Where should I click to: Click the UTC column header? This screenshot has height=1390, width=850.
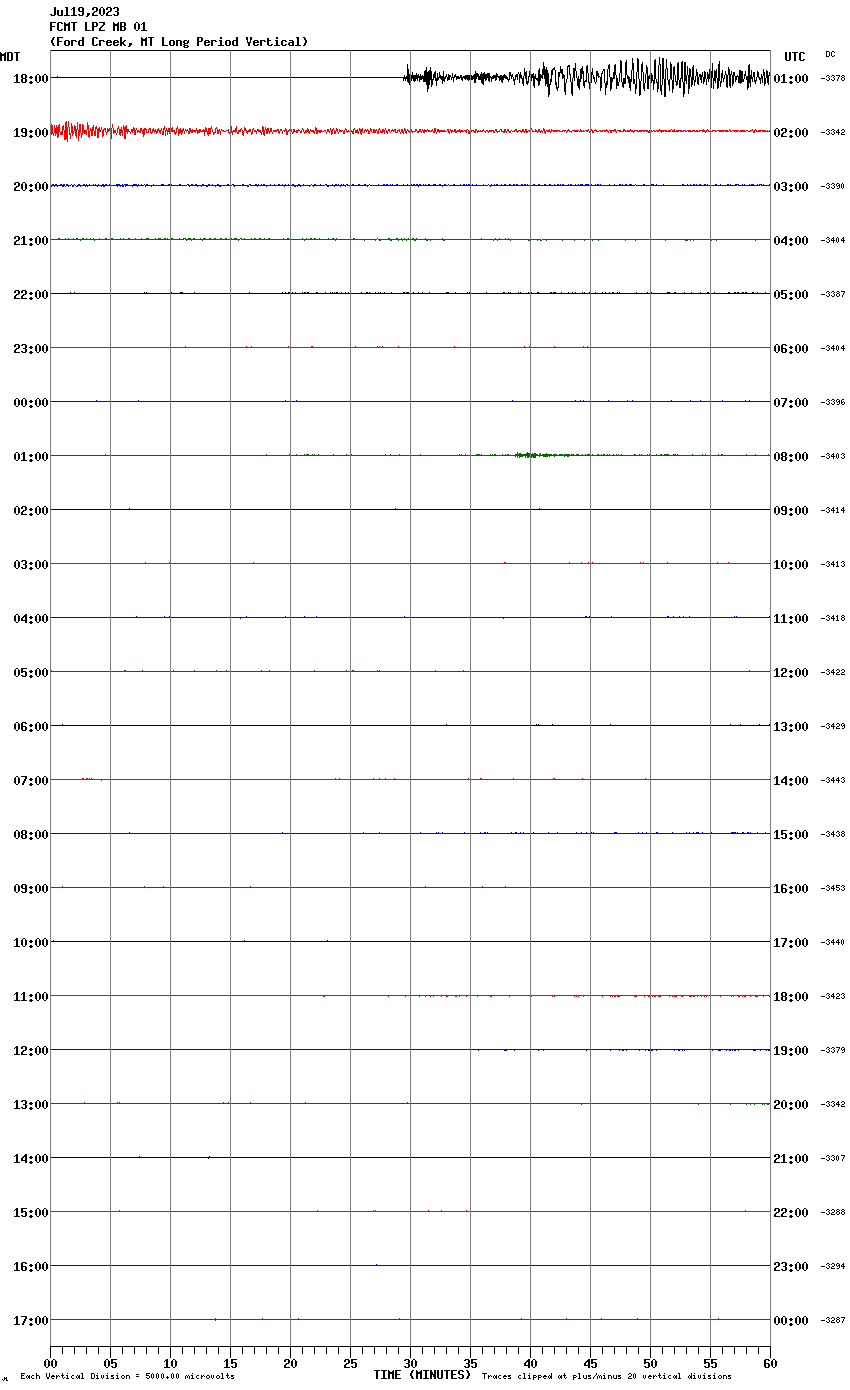(794, 57)
